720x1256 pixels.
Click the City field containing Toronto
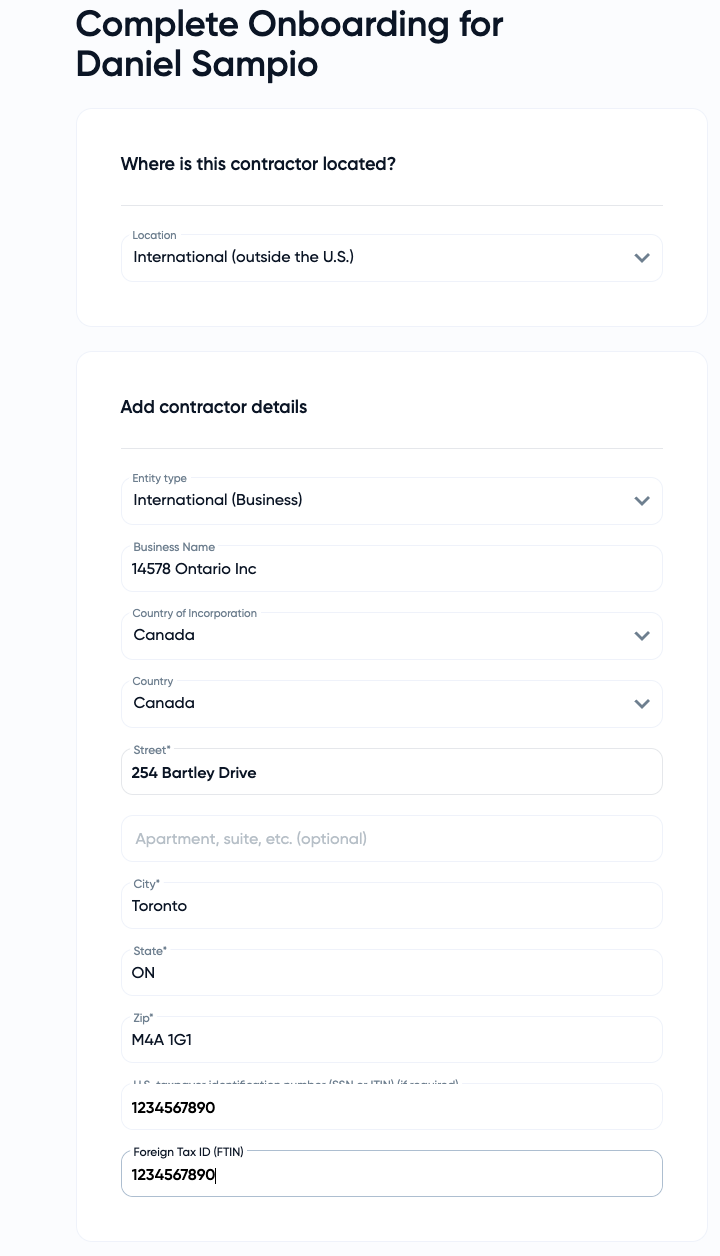point(390,906)
